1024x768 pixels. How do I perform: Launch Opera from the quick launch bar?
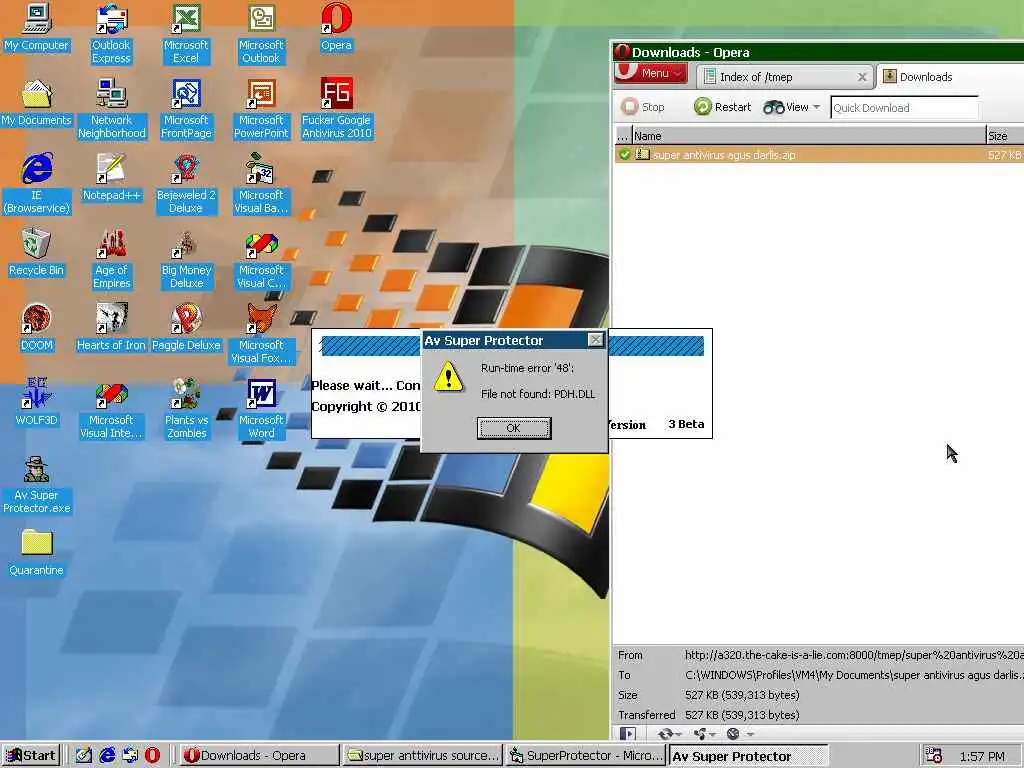click(x=152, y=756)
